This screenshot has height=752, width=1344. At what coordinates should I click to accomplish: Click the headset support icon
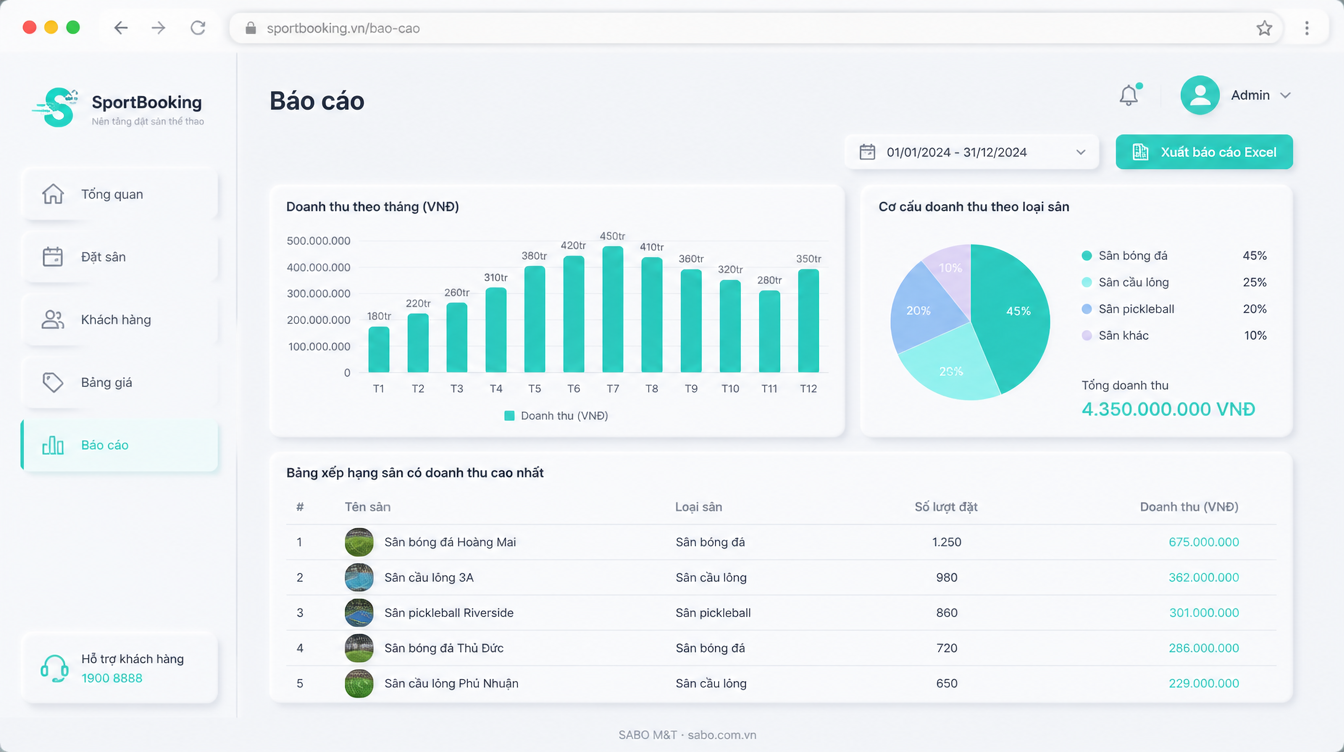pyautogui.click(x=54, y=668)
